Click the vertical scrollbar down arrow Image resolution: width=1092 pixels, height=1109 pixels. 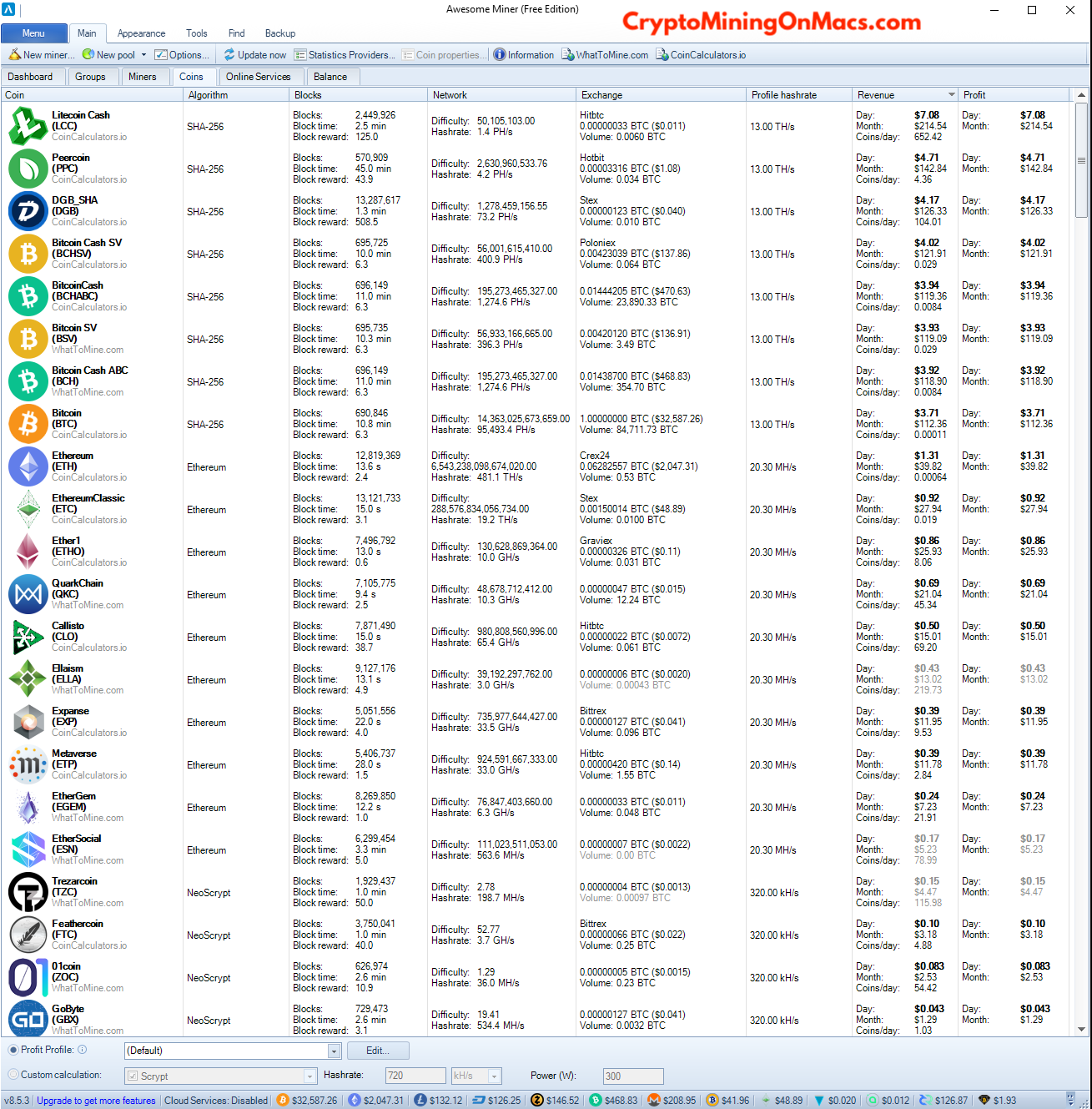click(x=1081, y=1030)
